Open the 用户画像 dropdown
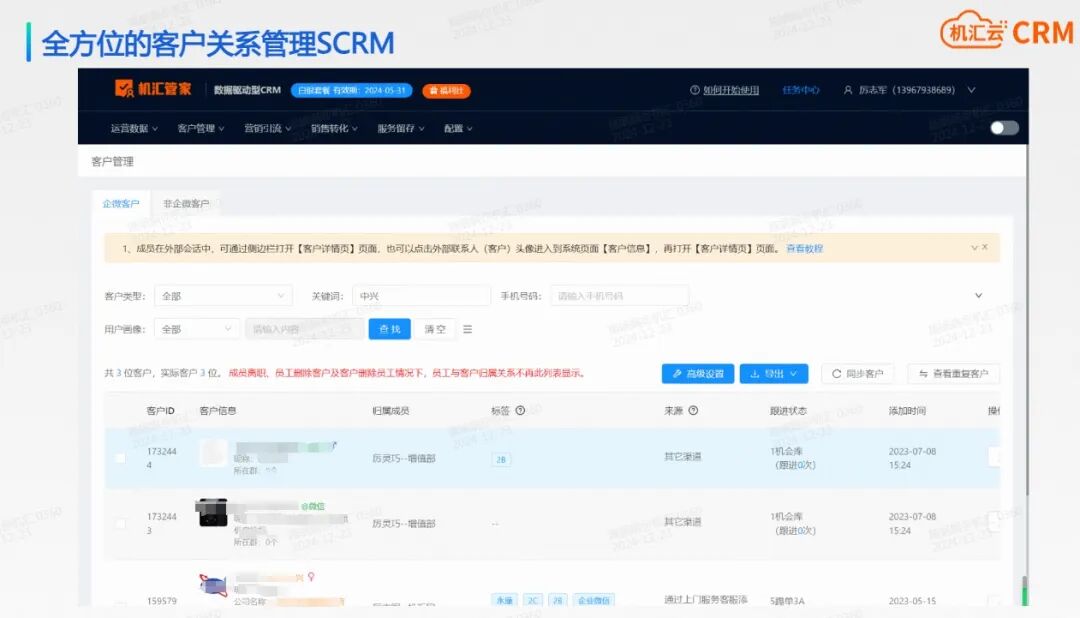The height and width of the screenshot is (618, 1080). click(x=198, y=329)
